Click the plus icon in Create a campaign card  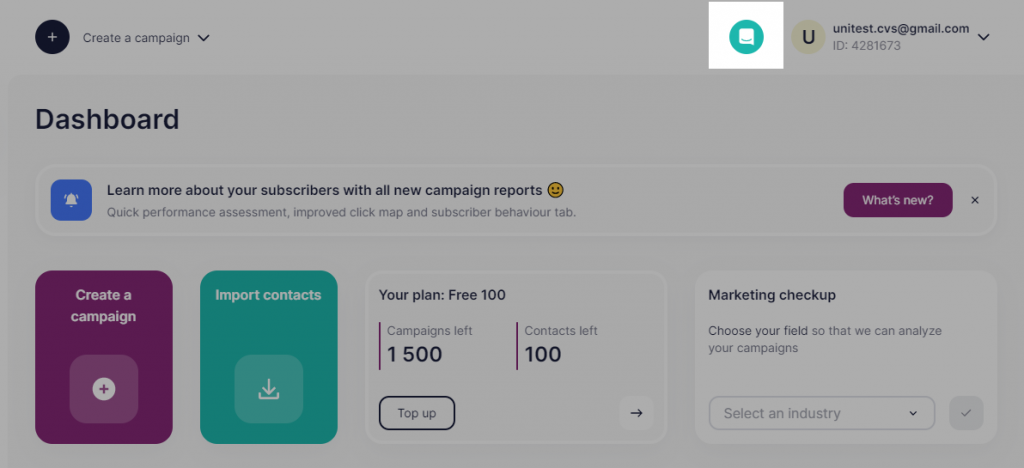pos(104,389)
